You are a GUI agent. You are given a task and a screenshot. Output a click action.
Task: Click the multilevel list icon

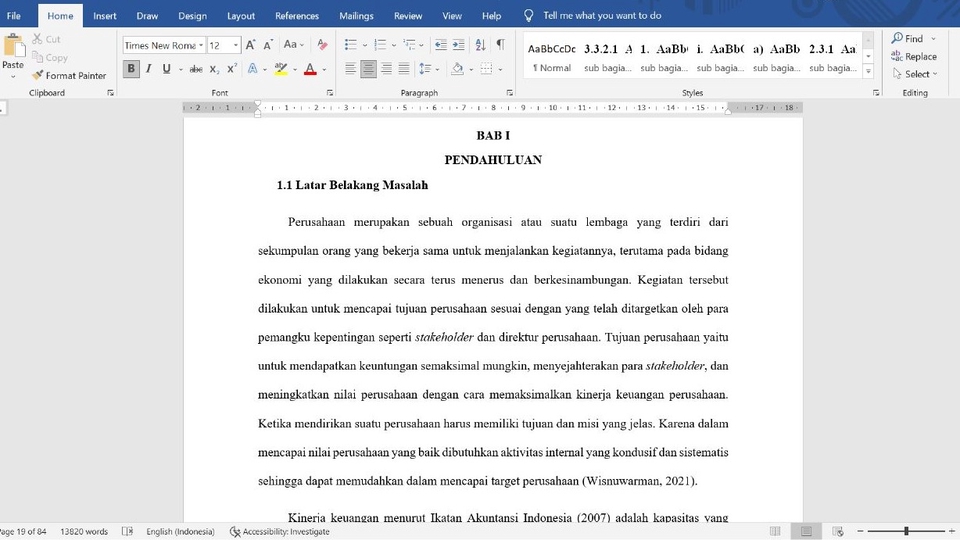[409, 45]
